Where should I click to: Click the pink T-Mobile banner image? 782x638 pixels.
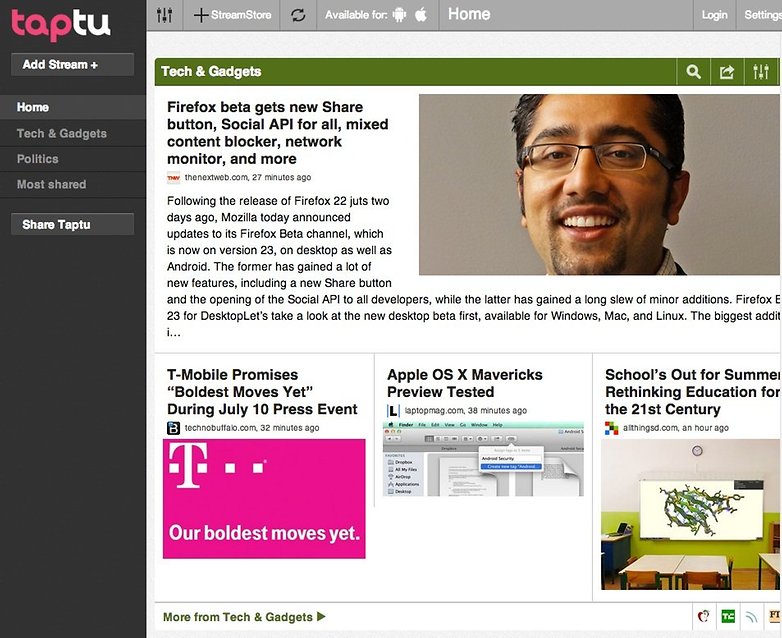pyautogui.click(x=264, y=499)
